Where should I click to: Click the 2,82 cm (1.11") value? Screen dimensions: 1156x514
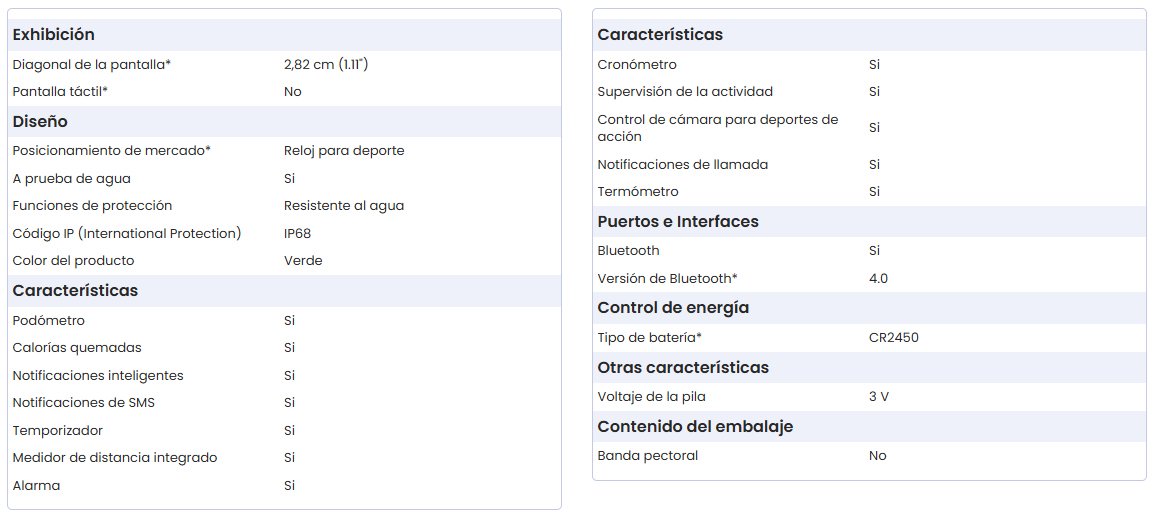pyautogui.click(x=333, y=65)
